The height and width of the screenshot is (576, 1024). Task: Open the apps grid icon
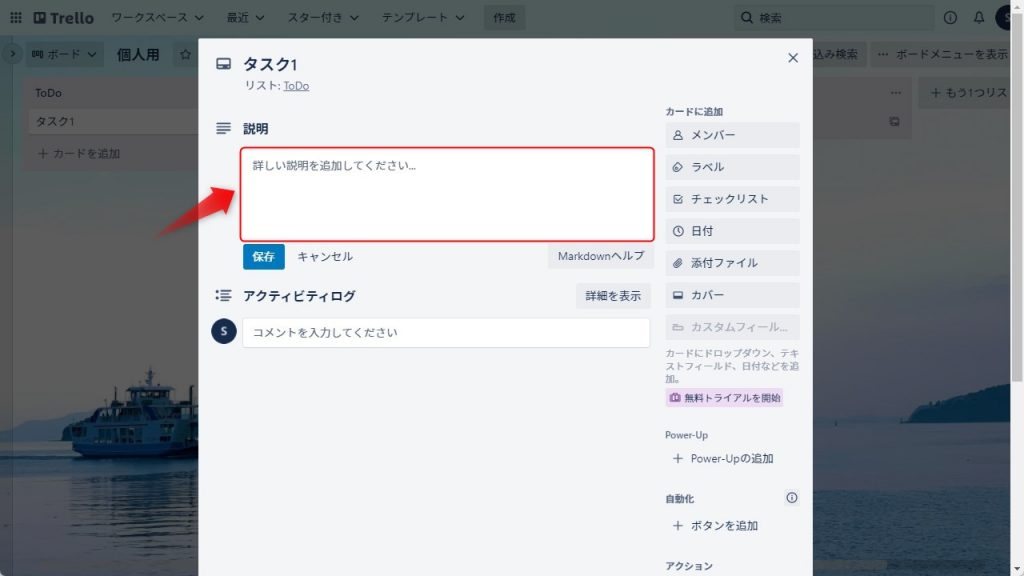tap(16, 18)
